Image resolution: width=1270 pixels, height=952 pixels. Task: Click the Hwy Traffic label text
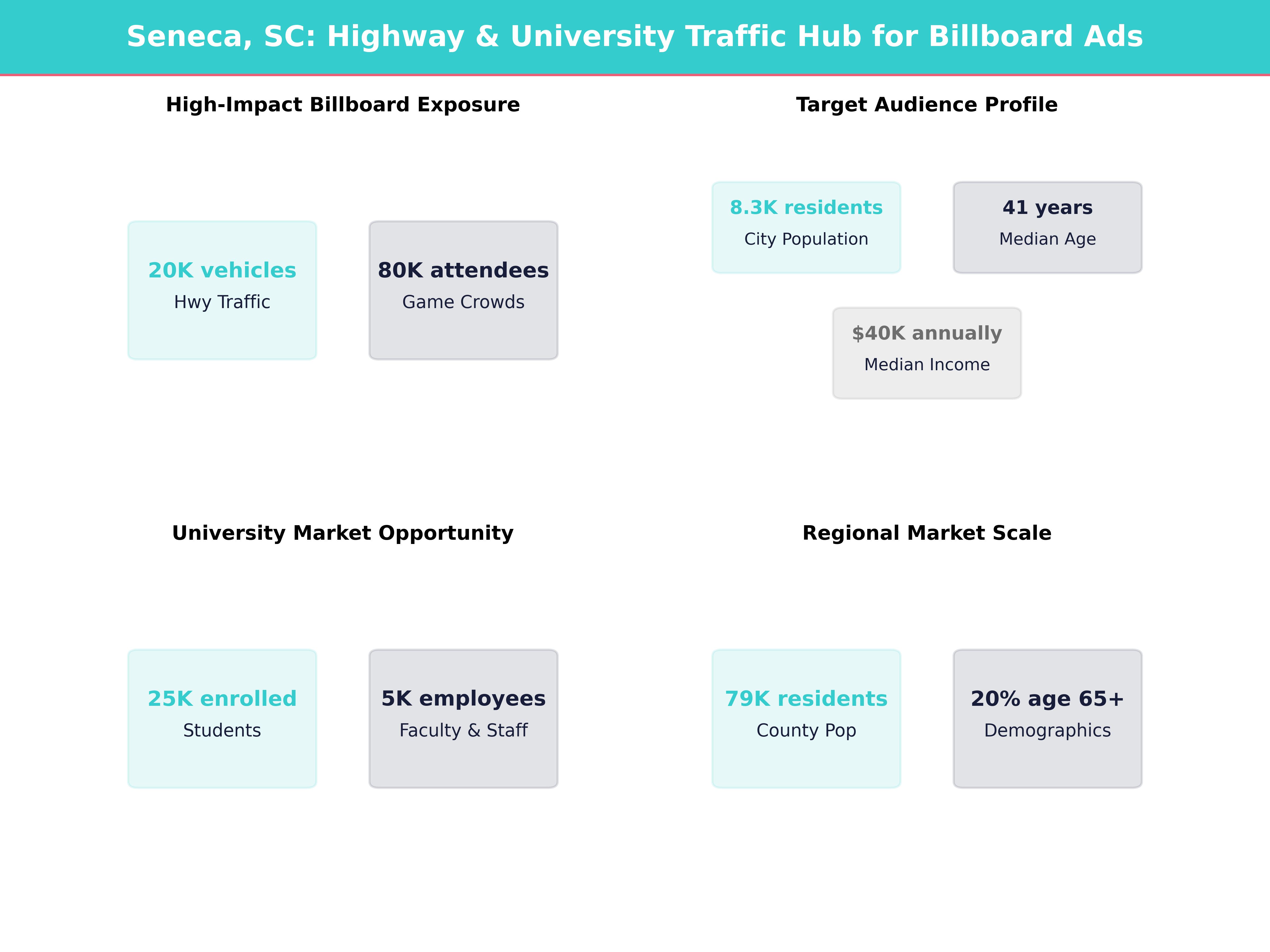click(x=222, y=302)
